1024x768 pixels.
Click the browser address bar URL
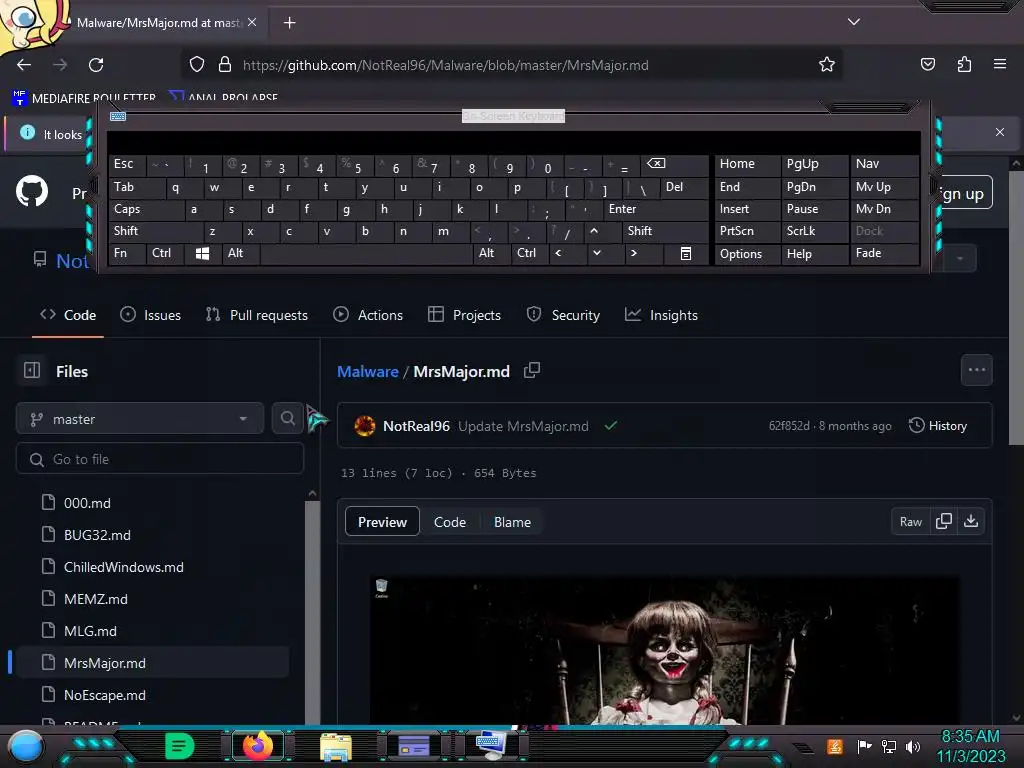(x=445, y=65)
